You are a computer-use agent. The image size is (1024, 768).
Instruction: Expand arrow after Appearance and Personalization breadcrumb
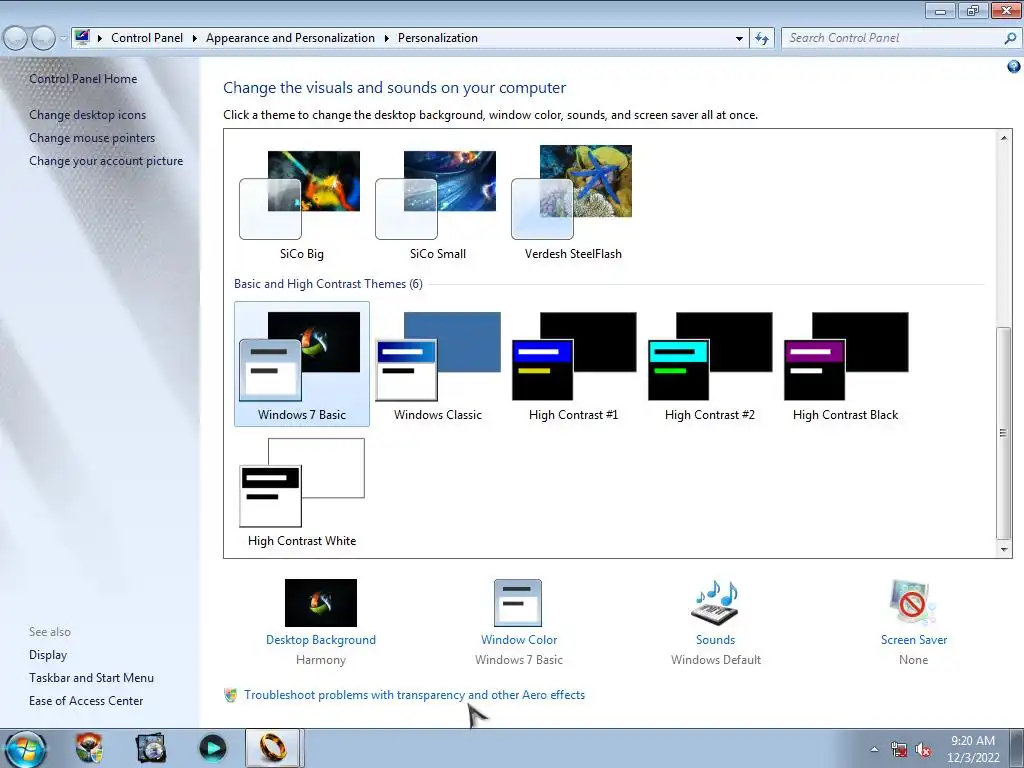click(x=387, y=39)
